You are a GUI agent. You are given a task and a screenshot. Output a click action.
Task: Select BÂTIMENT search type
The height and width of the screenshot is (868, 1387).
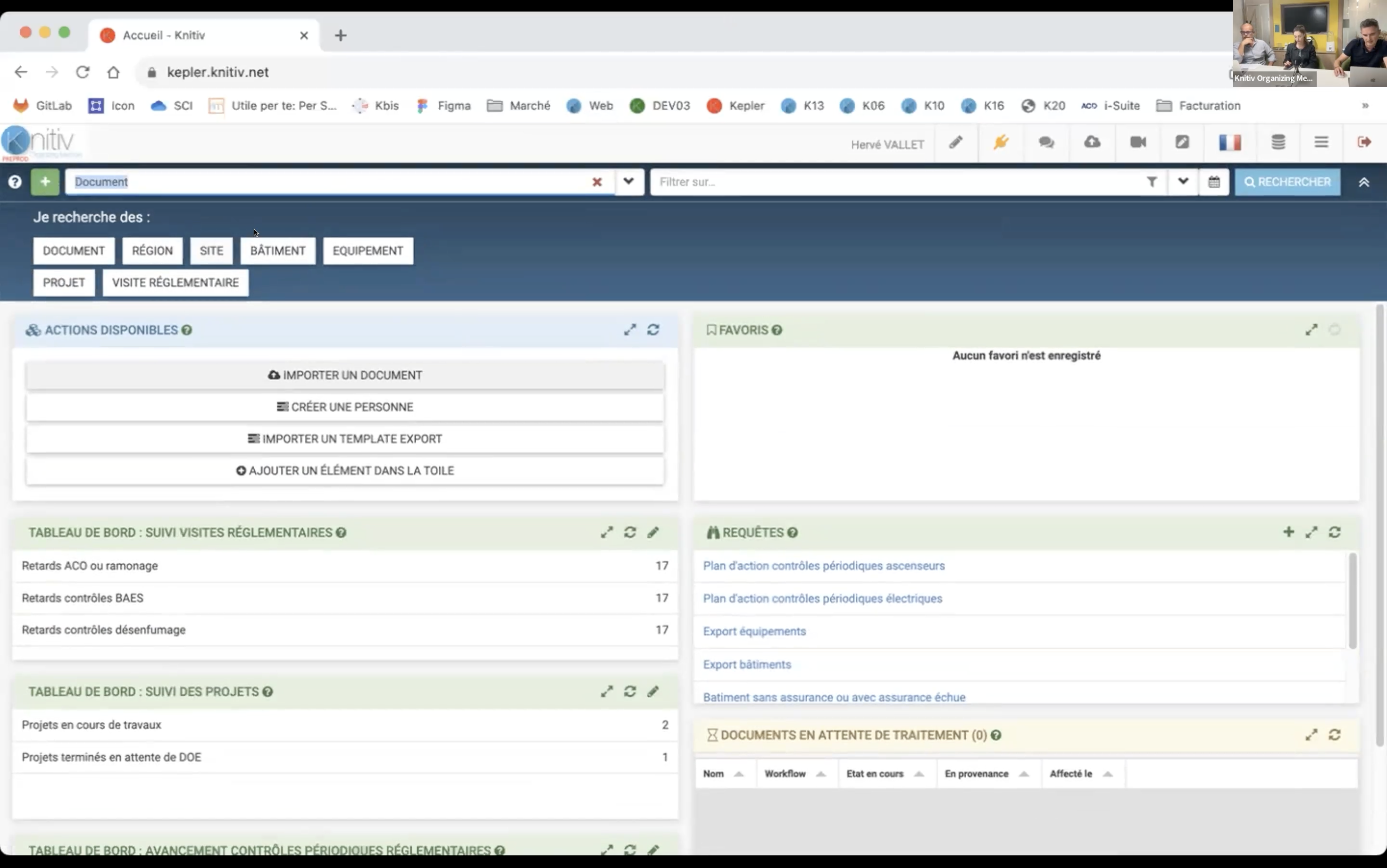point(278,251)
